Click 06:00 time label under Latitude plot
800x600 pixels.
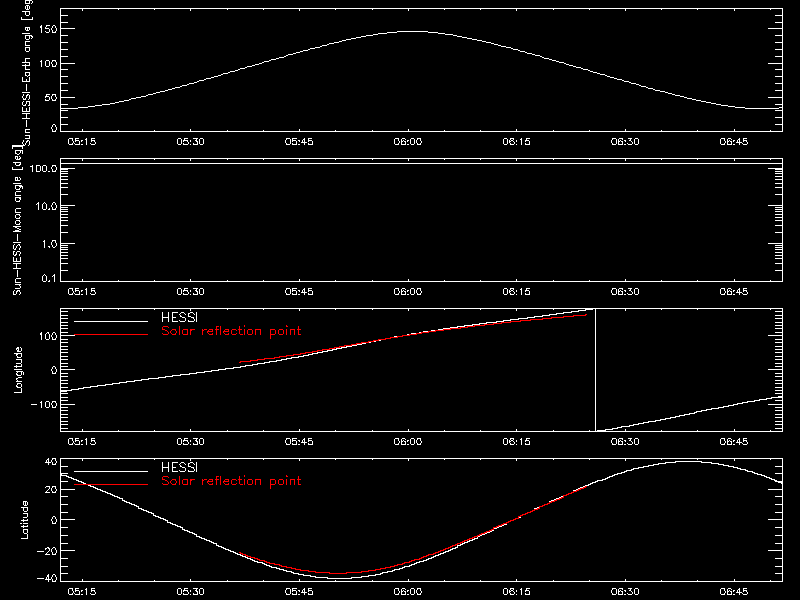coord(408,592)
